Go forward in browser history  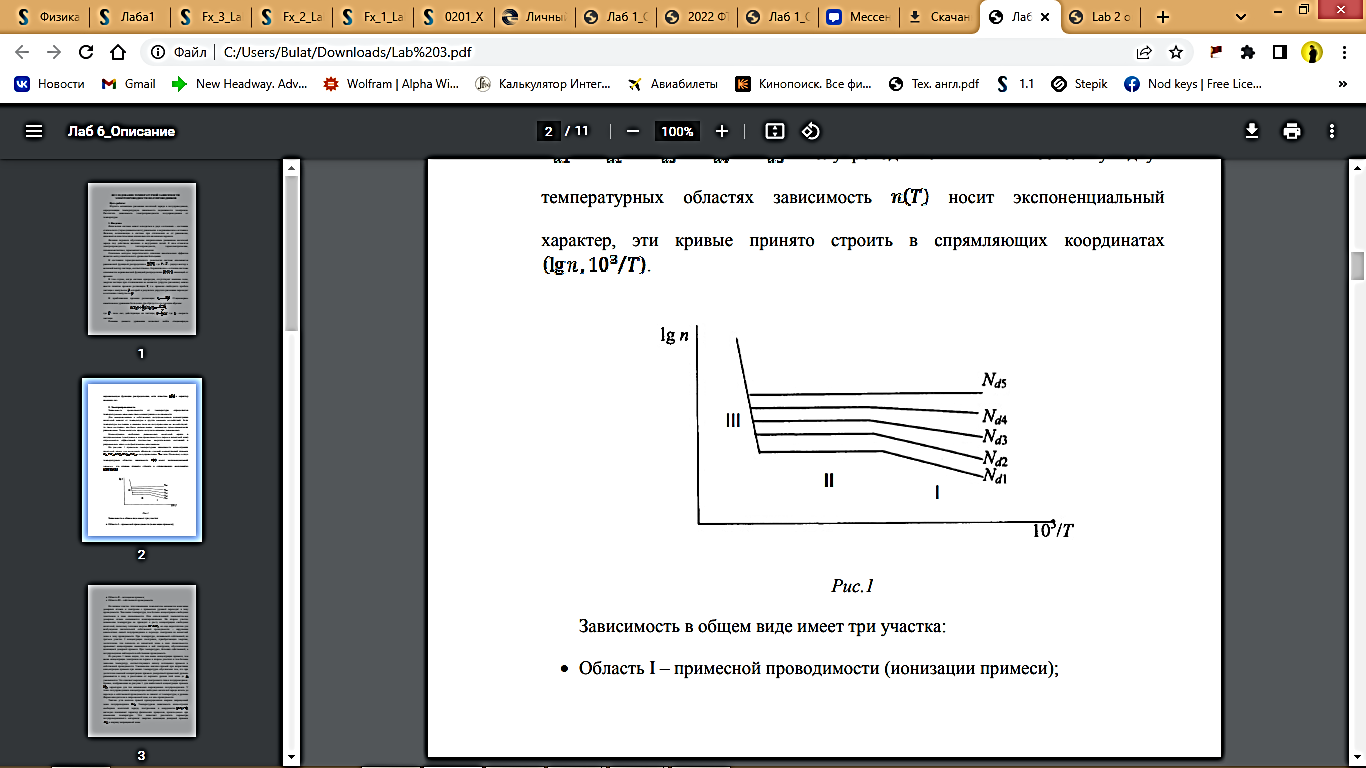click(x=53, y=52)
